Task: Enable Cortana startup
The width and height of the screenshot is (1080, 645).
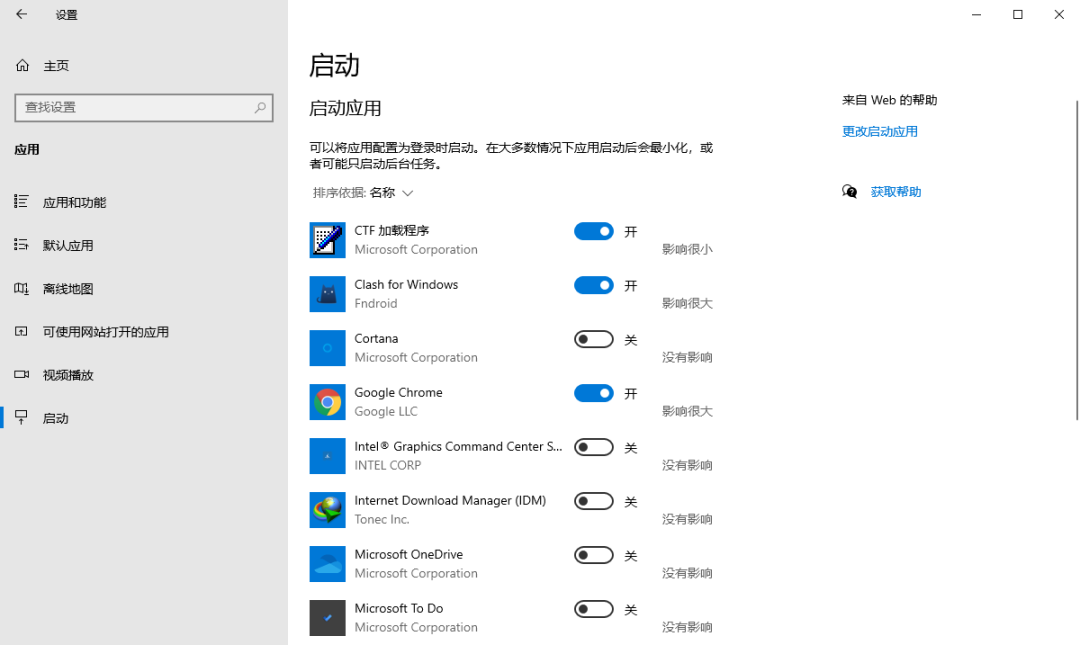Action: (593, 339)
